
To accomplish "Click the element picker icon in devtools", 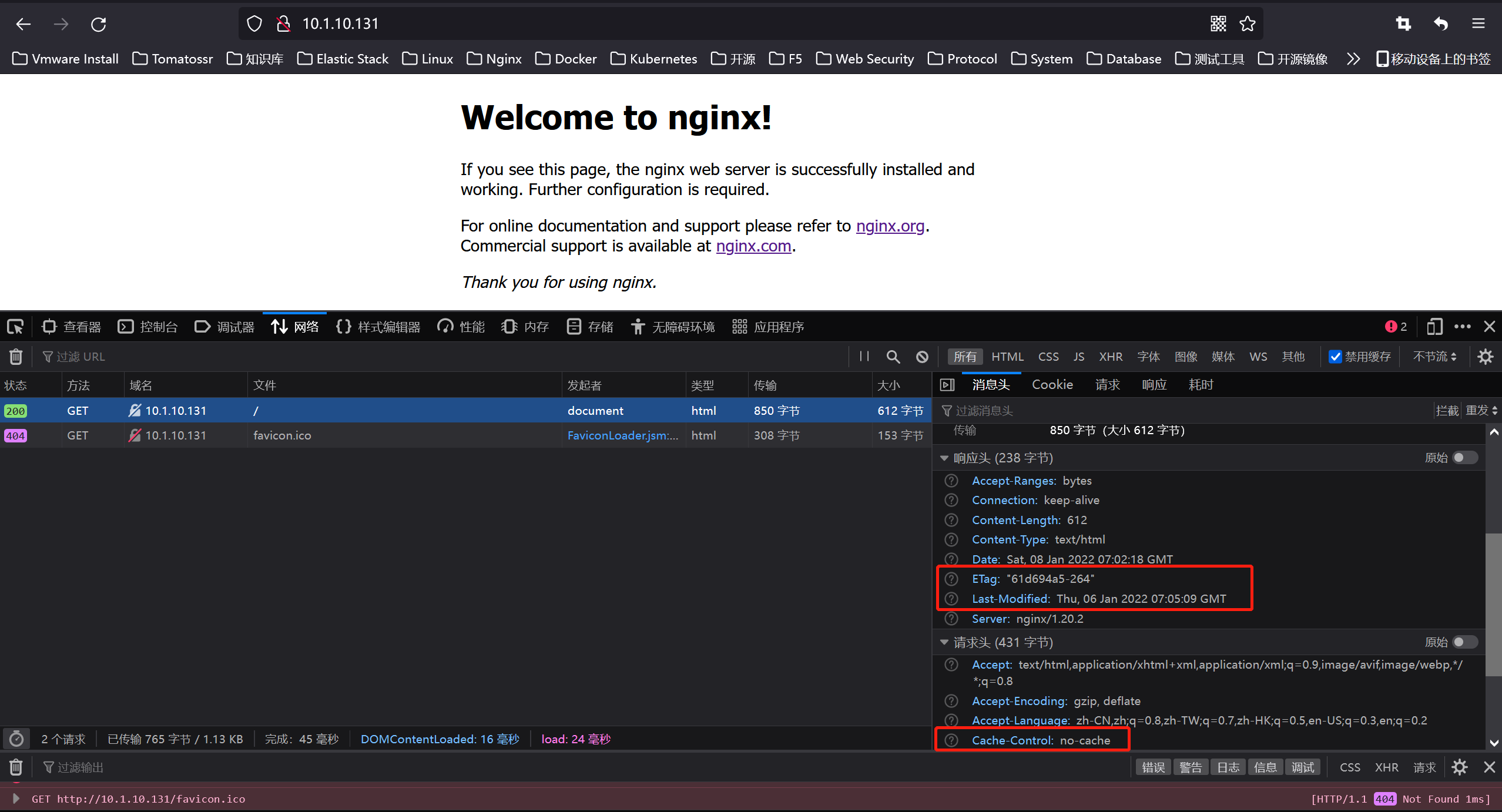I will [x=15, y=327].
